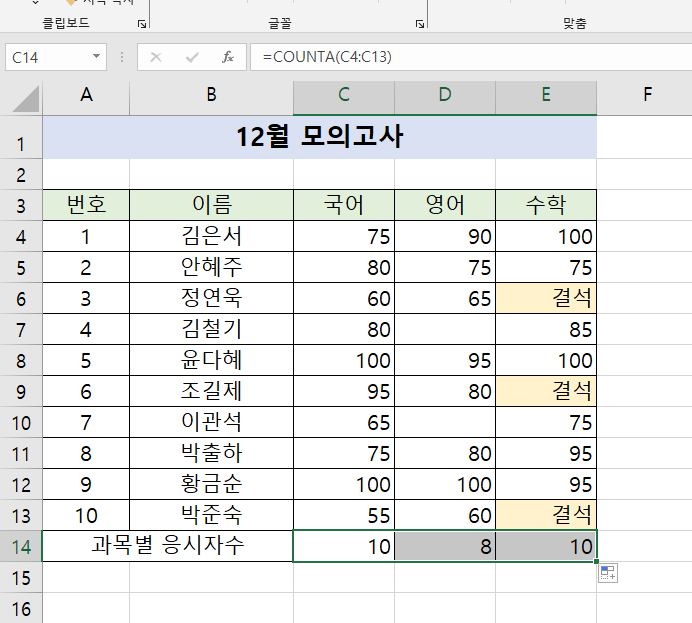Viewport: 692px width, 623px height.
Task: Select the '수학' header cell
Action: (x=546, y=205)
